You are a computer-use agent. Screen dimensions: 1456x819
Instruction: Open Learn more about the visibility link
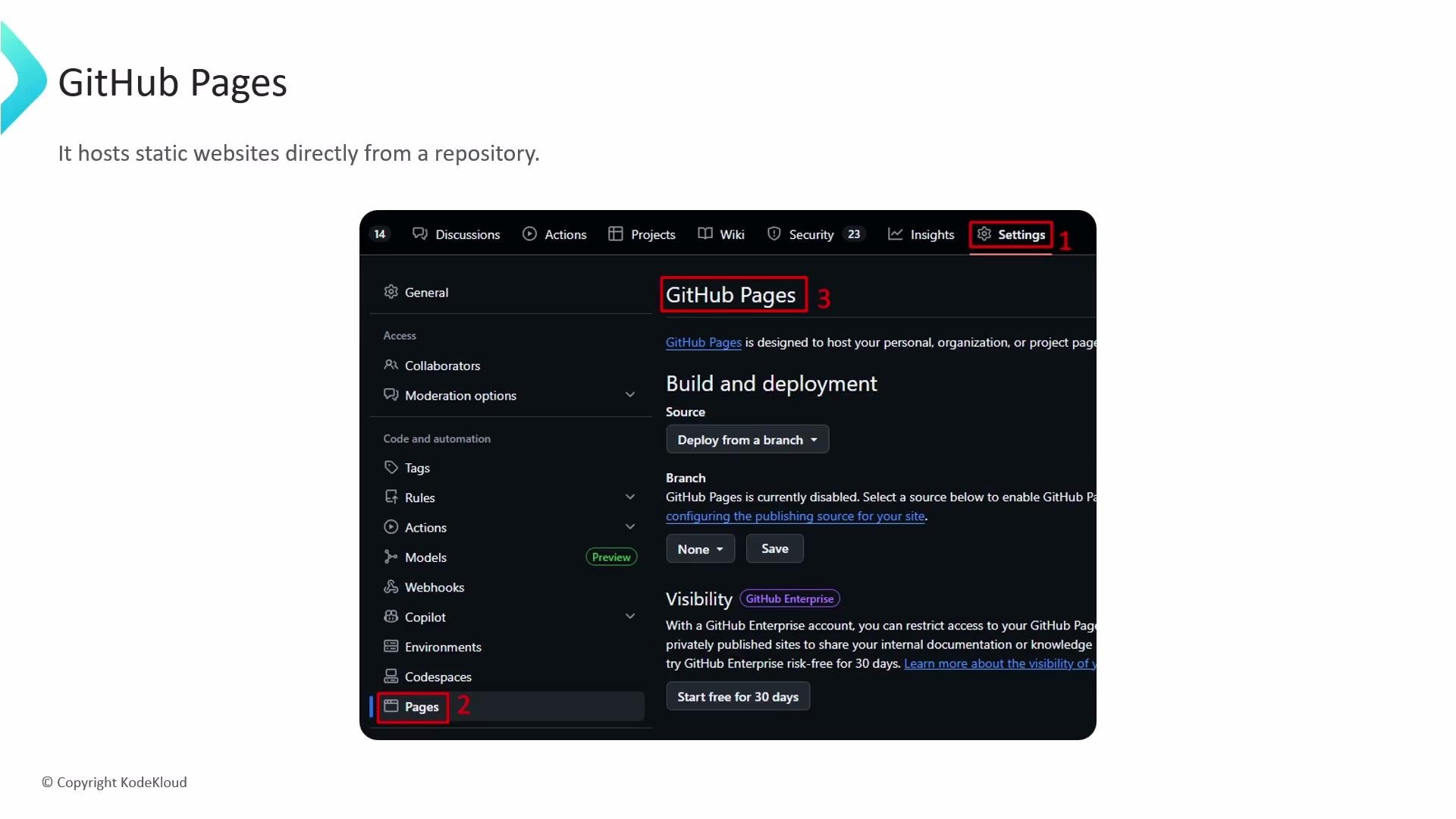tap(999, 664)
